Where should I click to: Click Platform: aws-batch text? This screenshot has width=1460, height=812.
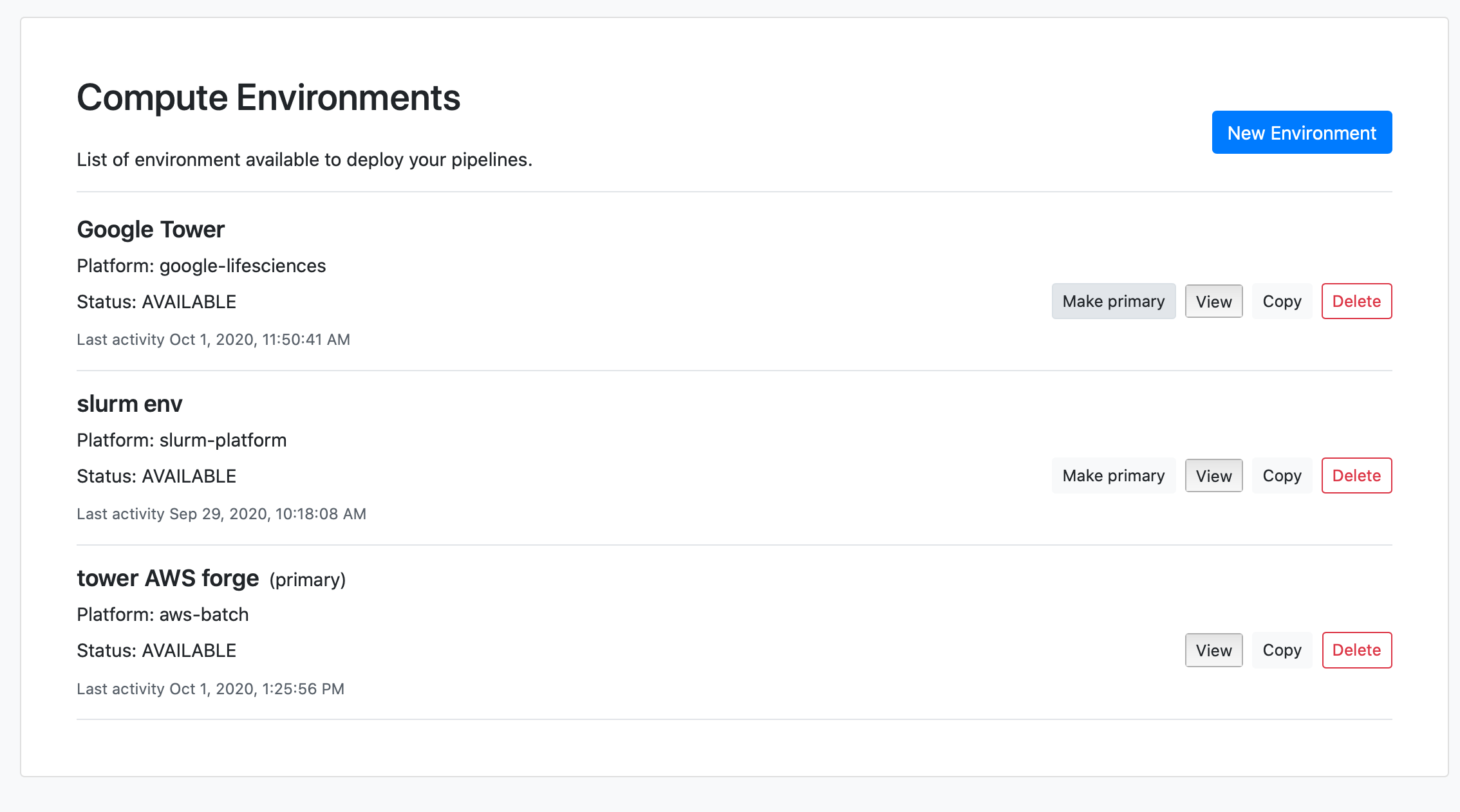pyautogui.click(x=163, y=614)
